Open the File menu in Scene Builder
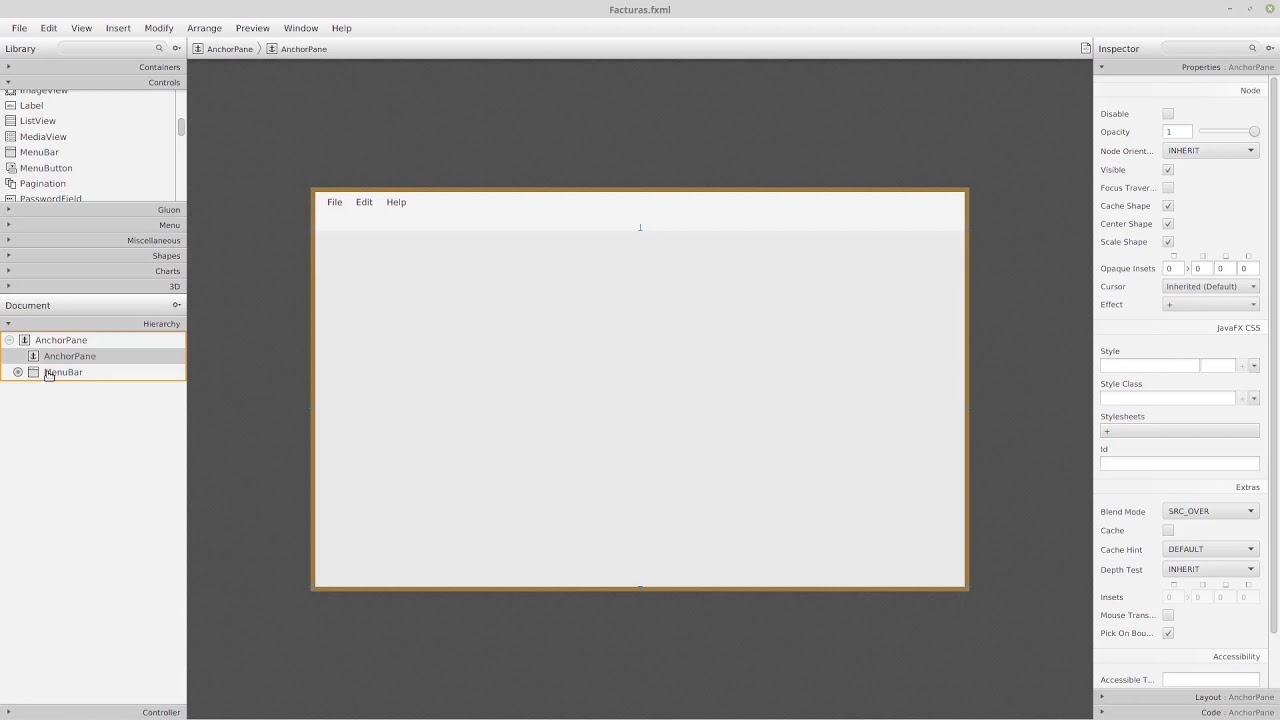The width and height of the screenshot is (1280, 720). [19, 28]
